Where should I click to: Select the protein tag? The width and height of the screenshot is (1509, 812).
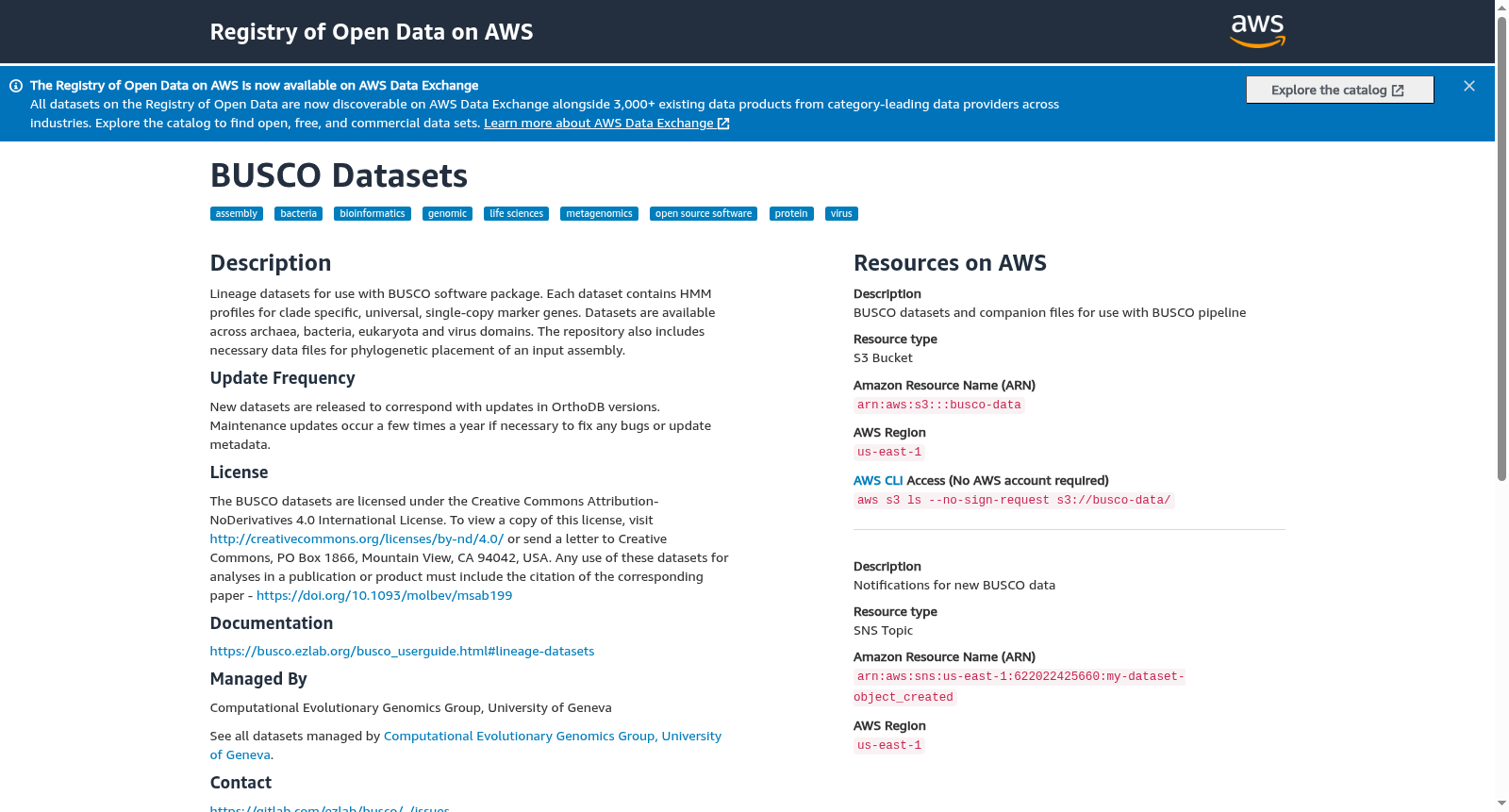[x=791, y=214]
